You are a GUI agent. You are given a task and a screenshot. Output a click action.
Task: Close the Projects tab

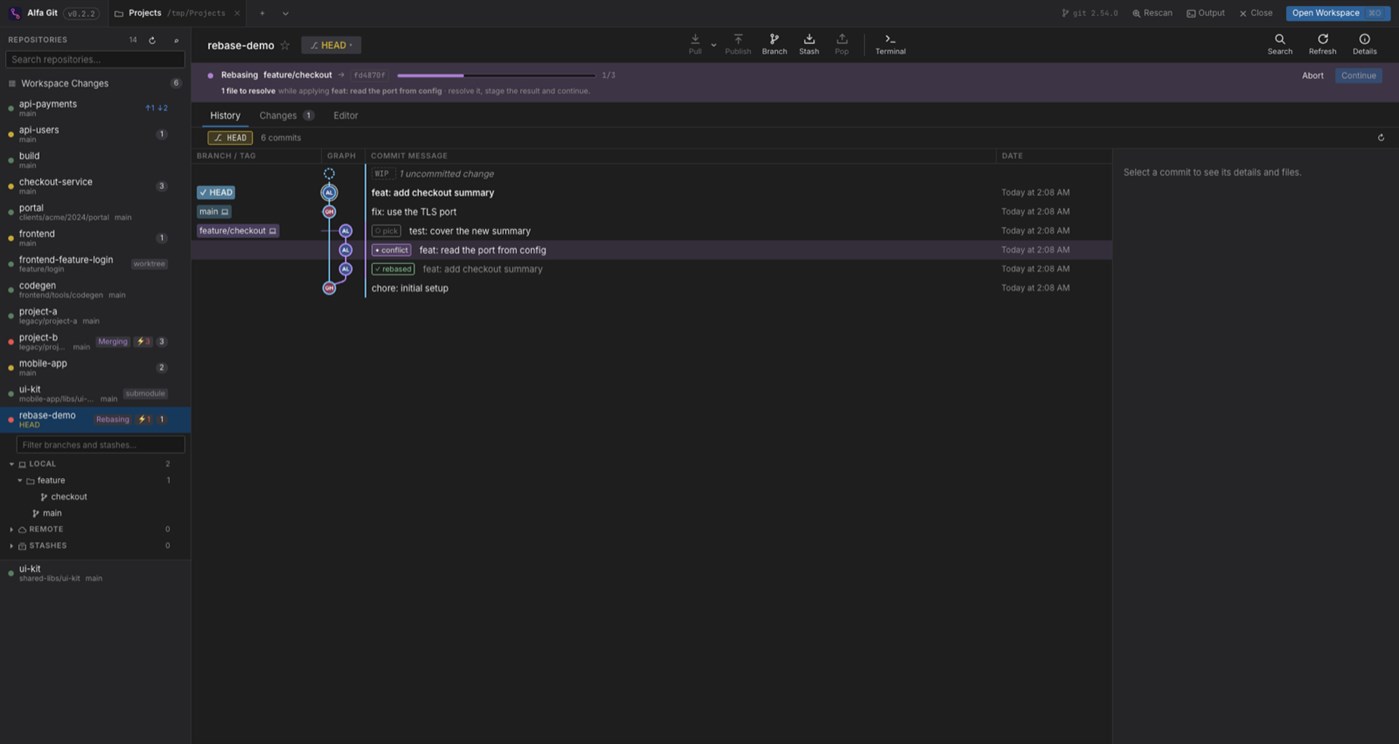tap(237, 13)
